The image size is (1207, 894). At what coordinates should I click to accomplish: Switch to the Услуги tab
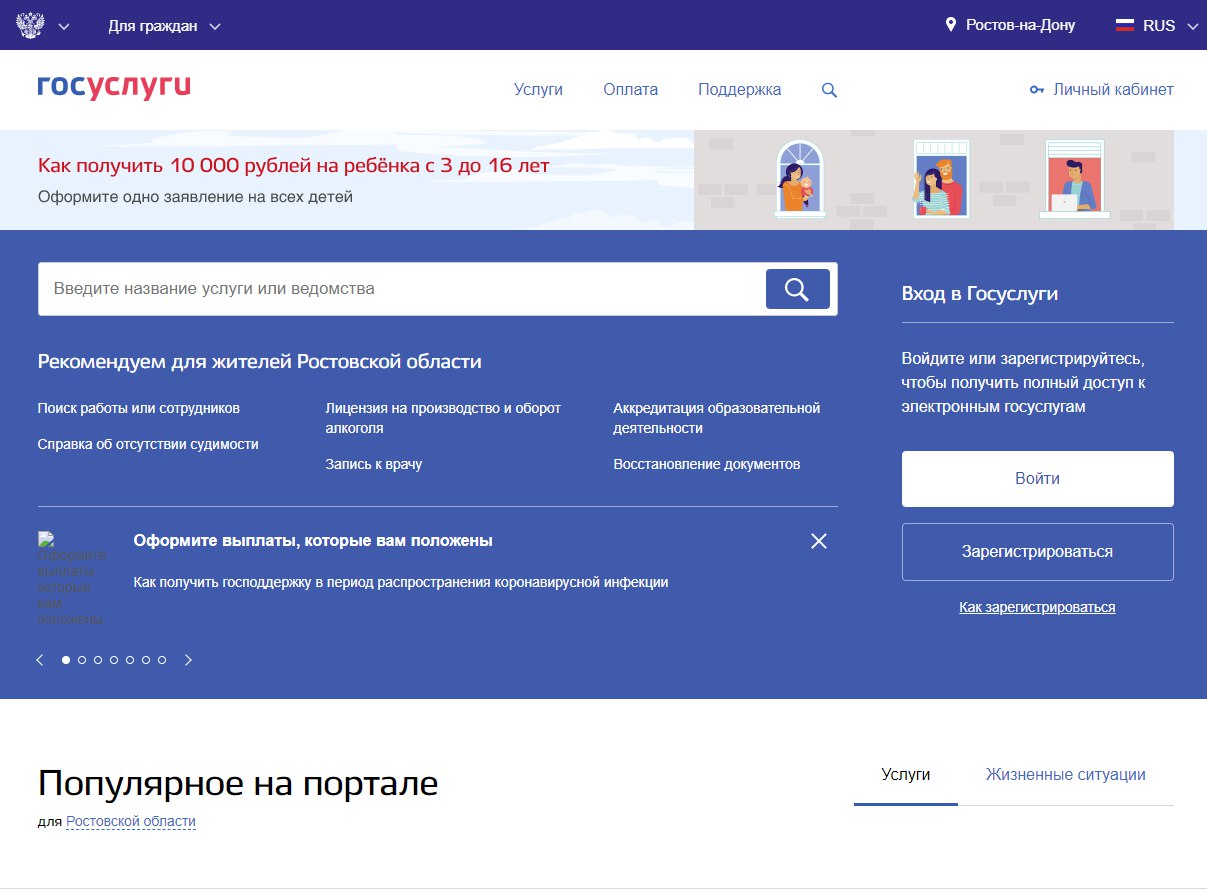tap(906, 775)
